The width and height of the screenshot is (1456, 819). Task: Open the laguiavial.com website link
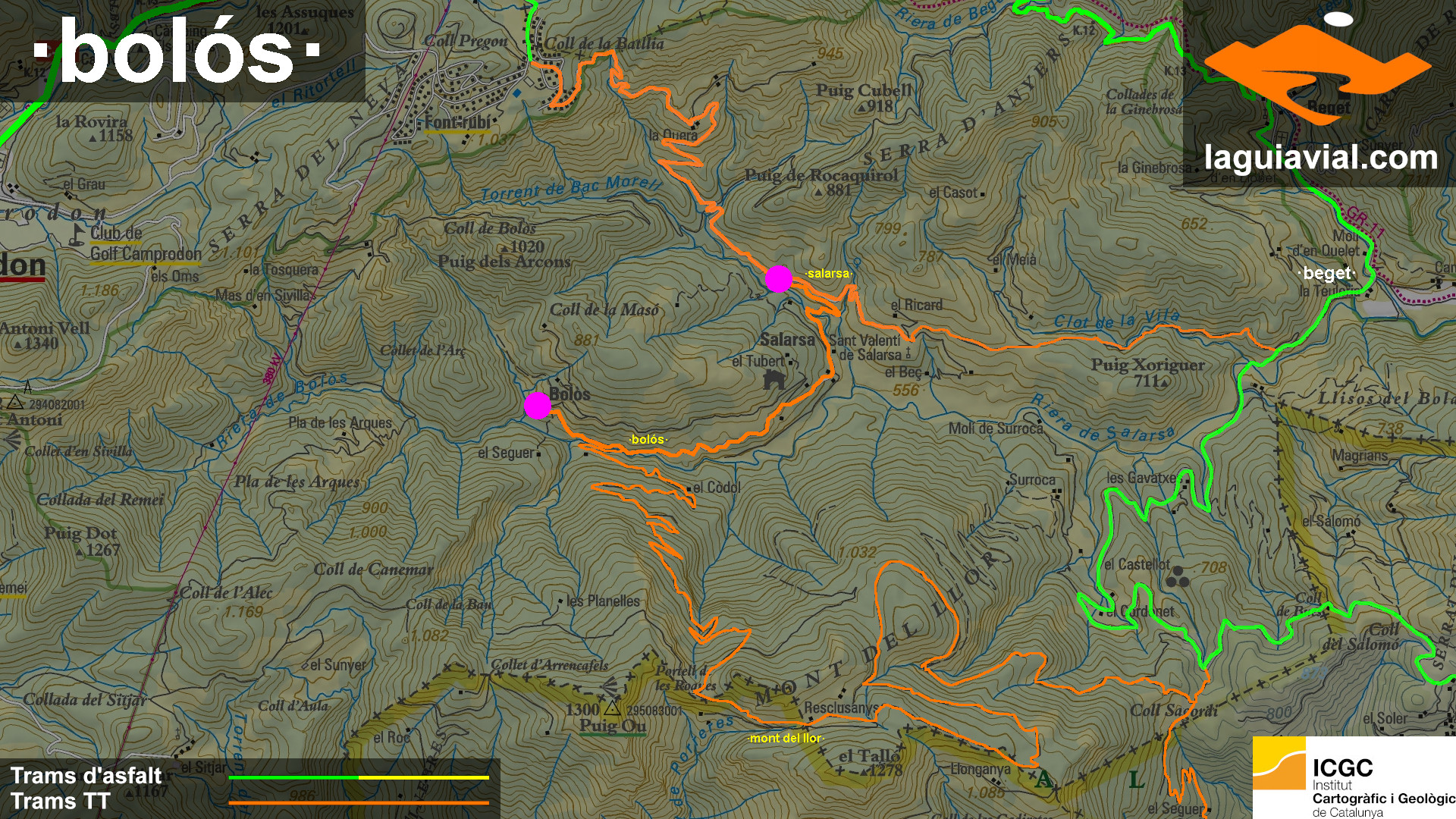coord(1320,158)
